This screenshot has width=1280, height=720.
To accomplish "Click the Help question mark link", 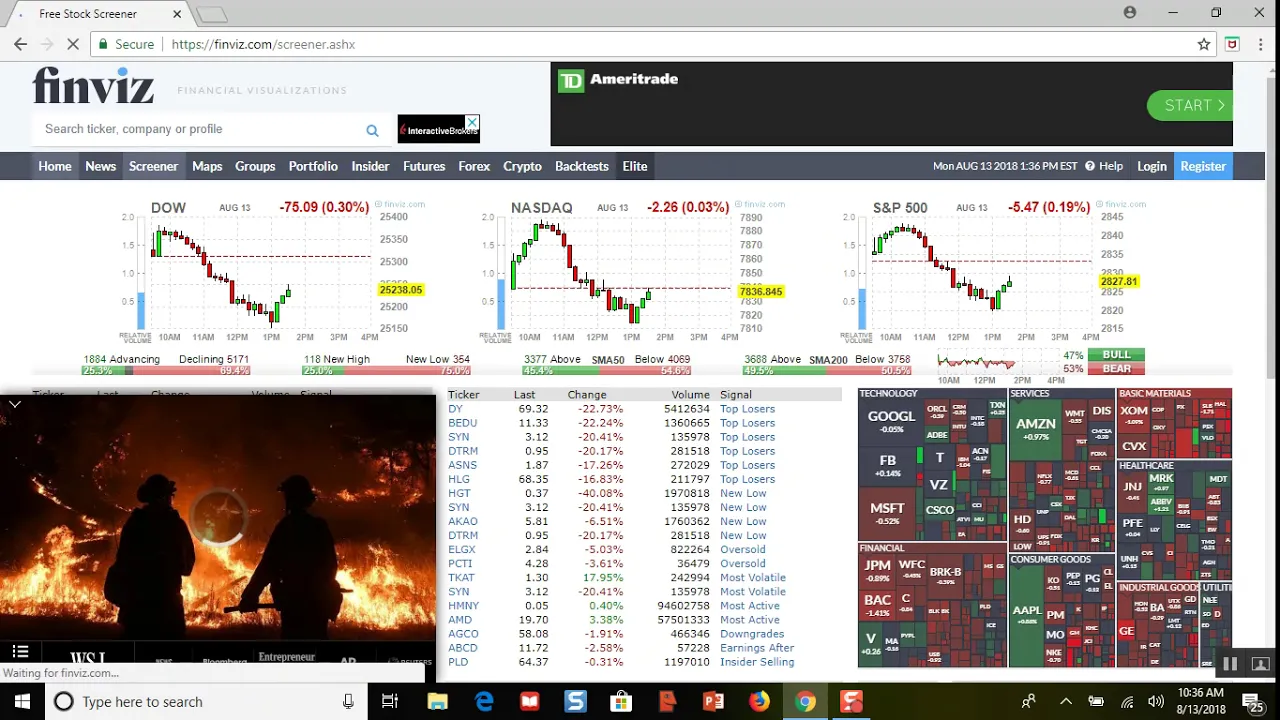I will 1104,166.
